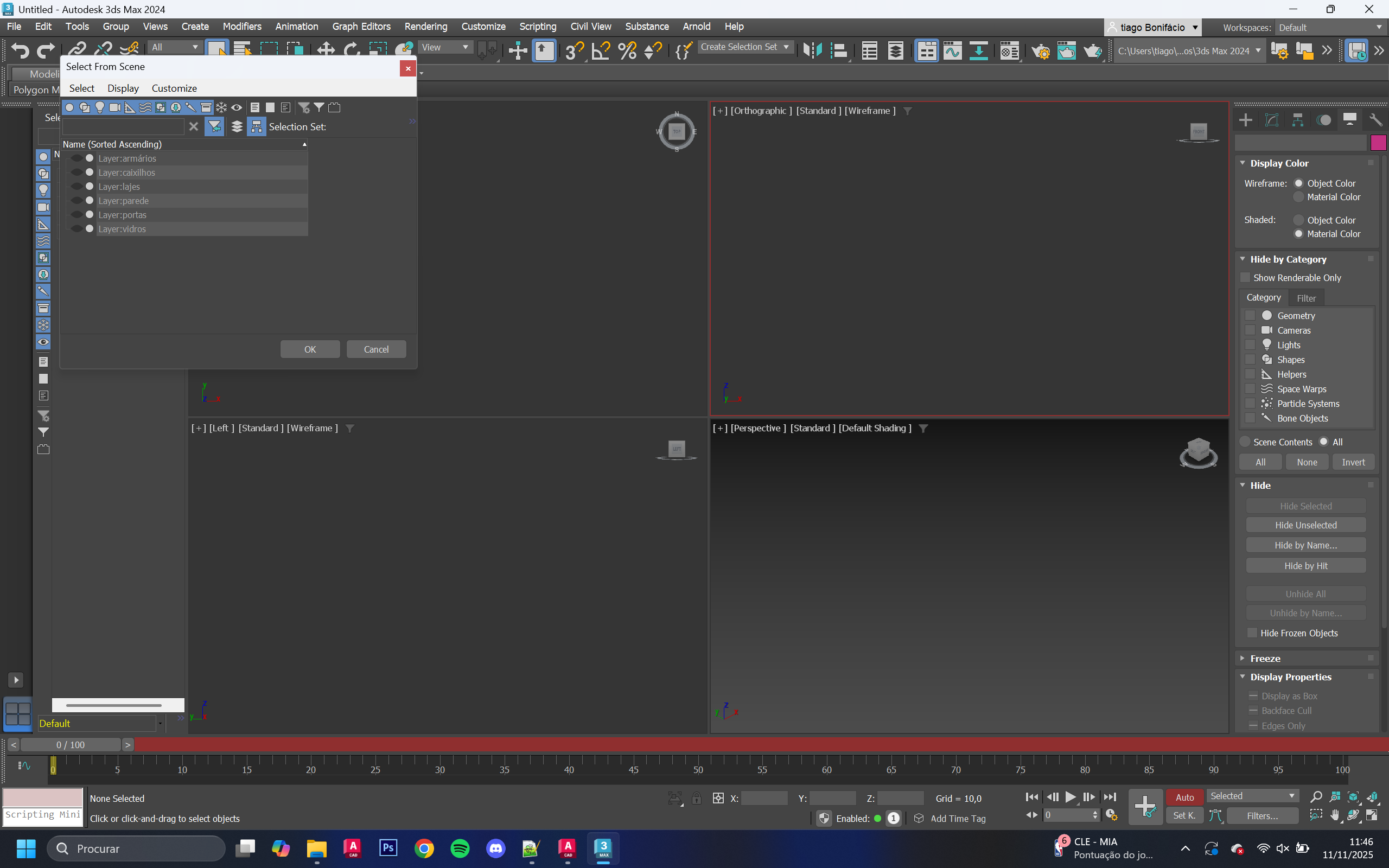Click the Play Animation button
This screenshot has width=1389, height=868.
click(1071, 797)
